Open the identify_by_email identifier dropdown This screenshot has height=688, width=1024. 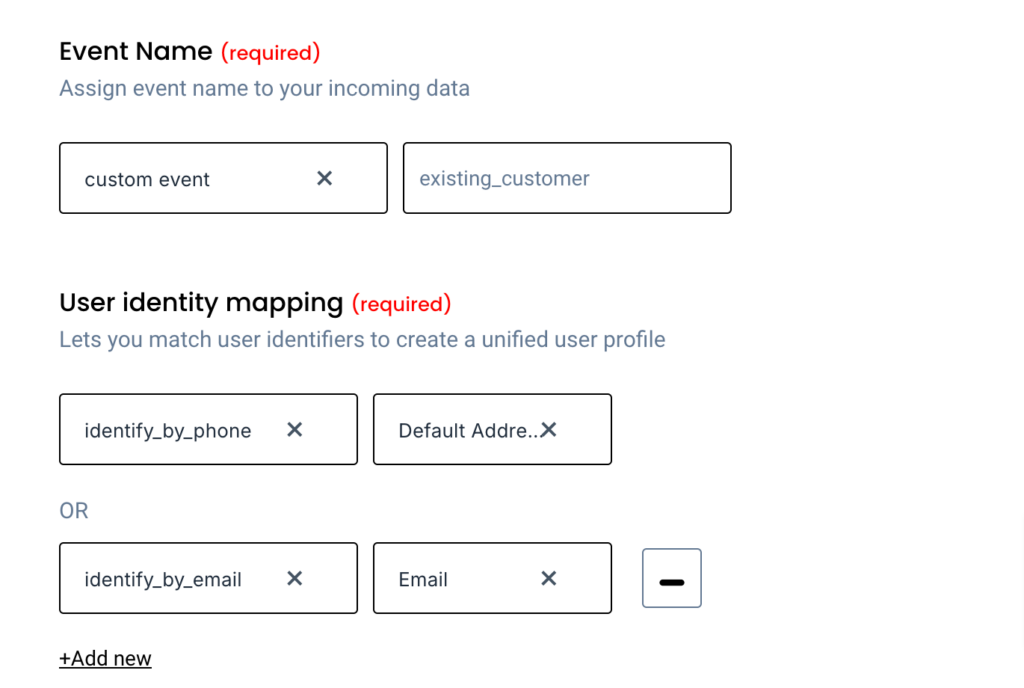163,579
